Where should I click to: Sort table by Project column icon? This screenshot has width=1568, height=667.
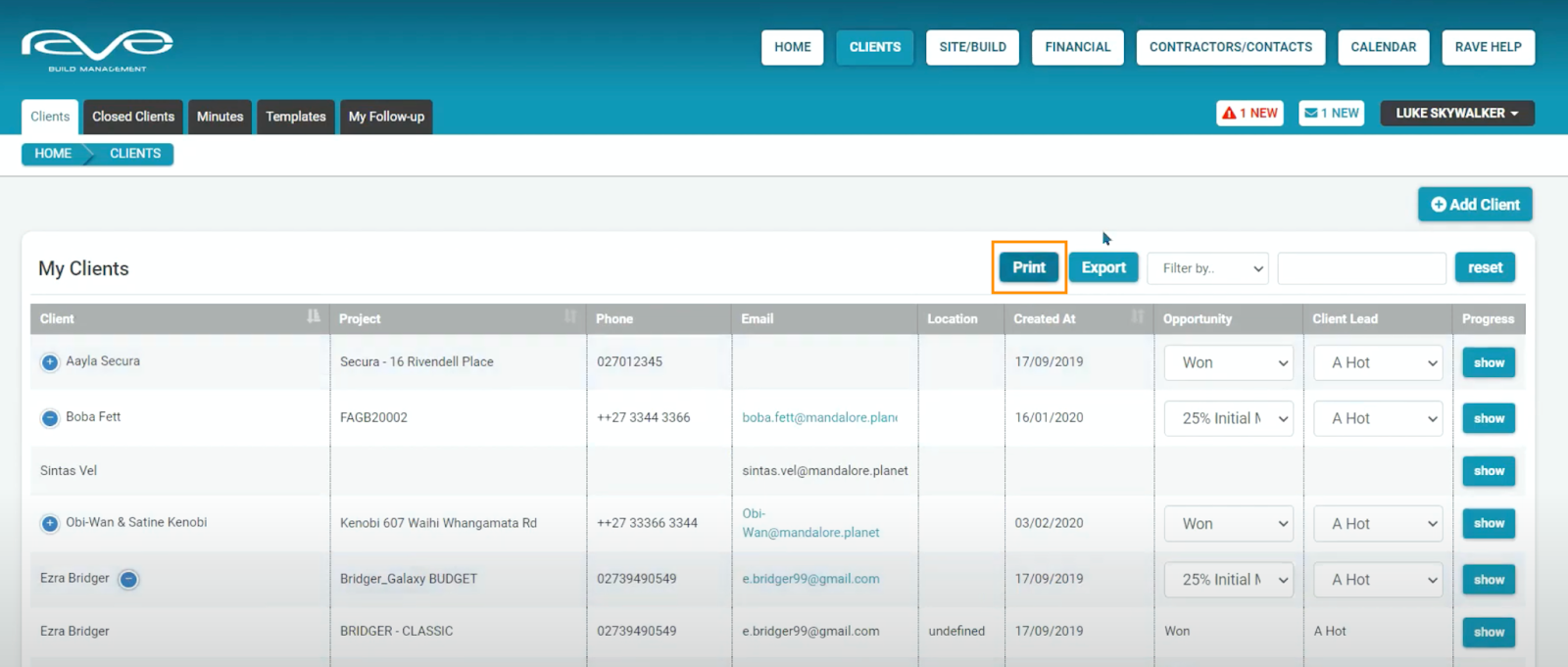(x=570, y=316)
